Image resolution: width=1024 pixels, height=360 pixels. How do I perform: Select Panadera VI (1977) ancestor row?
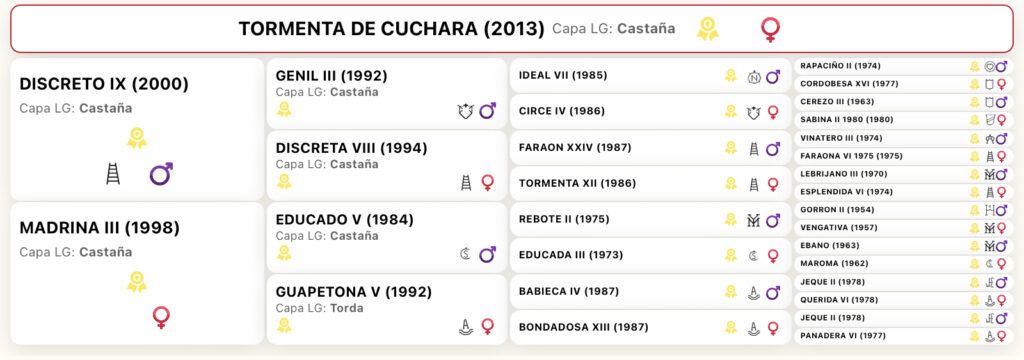click(x=904, y=336)
